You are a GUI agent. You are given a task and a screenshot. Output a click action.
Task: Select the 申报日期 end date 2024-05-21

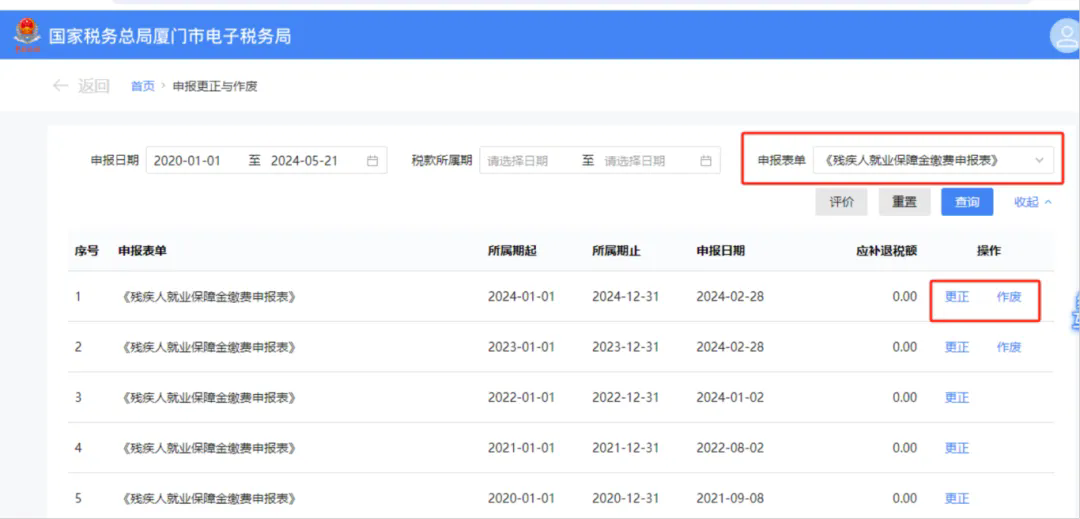304,161
